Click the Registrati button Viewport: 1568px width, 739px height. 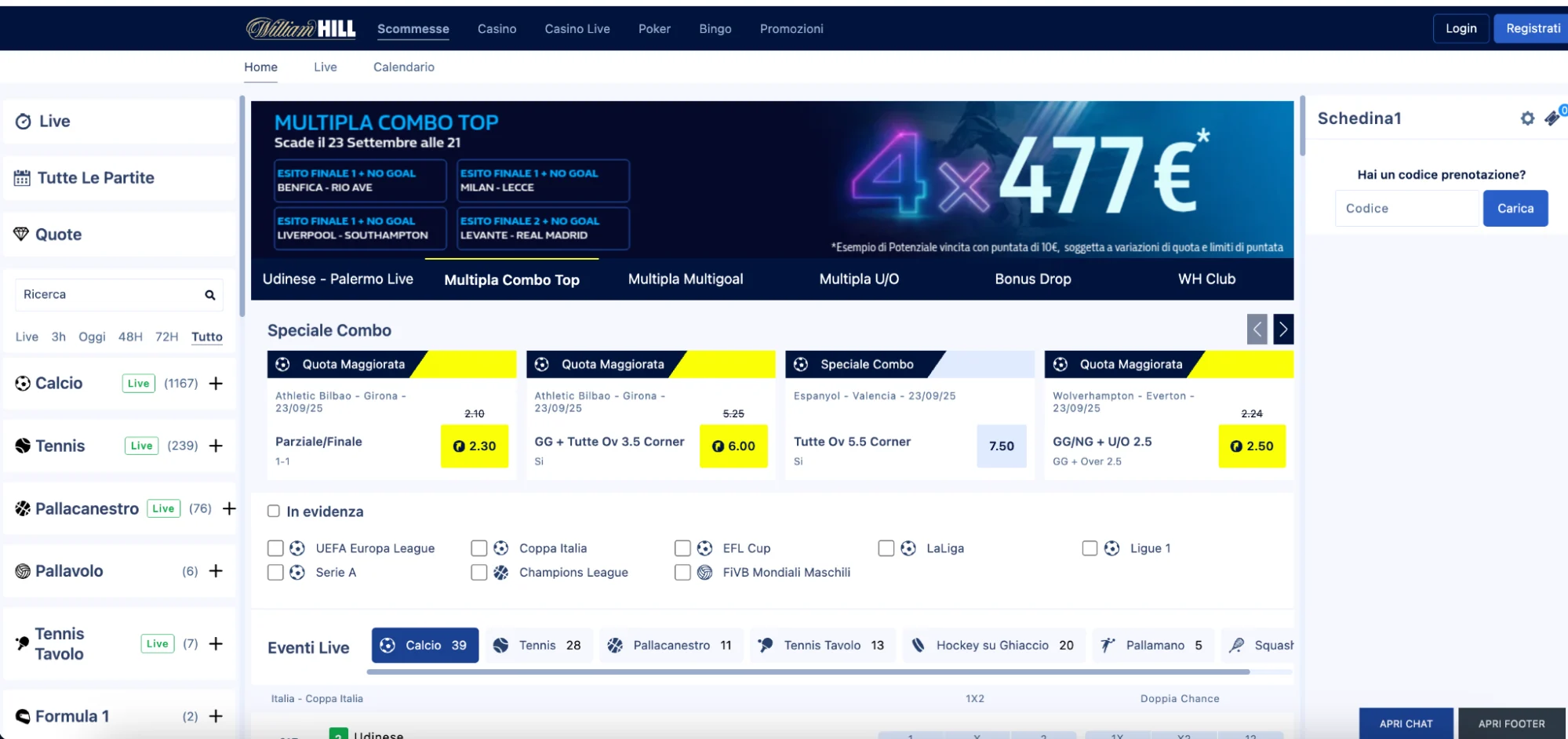(x=1532, y=29)
